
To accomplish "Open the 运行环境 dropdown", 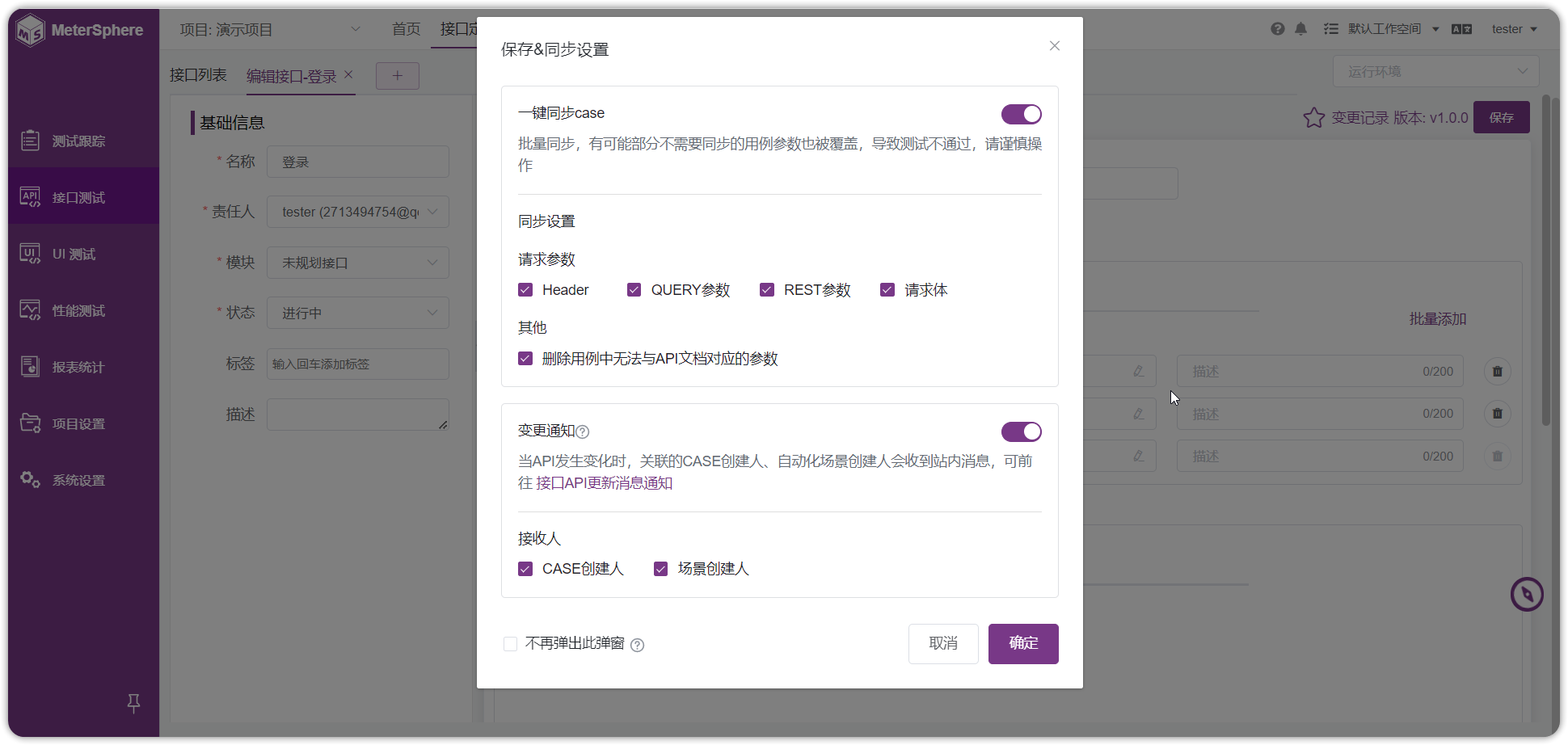I will pyautogui.click(x=1435, y=72).
